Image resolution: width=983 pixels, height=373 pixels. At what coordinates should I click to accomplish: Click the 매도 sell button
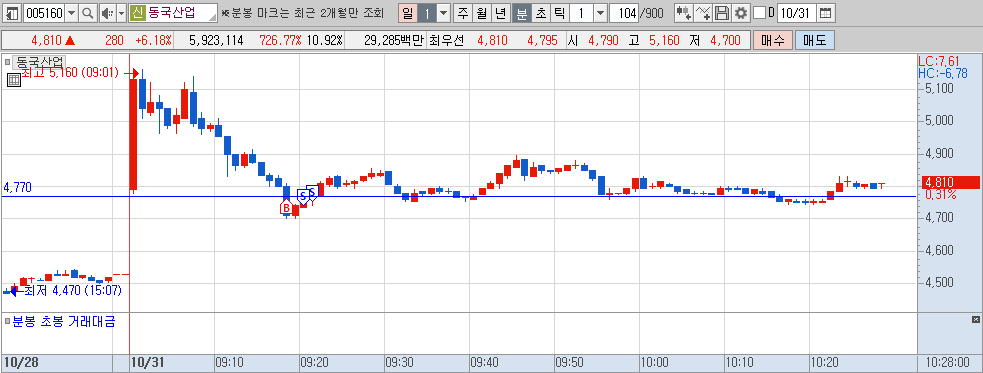click(814, 41)
